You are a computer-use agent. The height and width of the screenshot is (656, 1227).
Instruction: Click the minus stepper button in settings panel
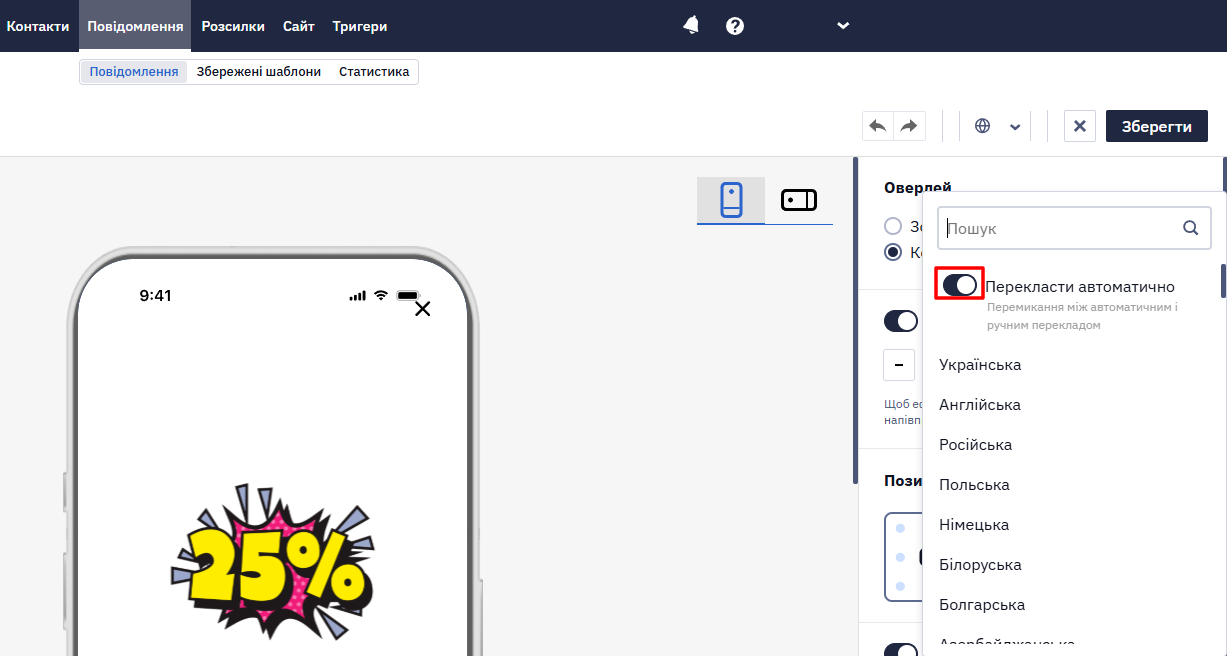(x=898, y=365)
